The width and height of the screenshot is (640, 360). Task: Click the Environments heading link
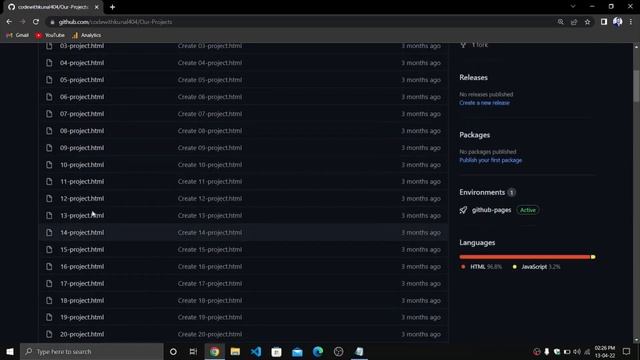[482, 192]
